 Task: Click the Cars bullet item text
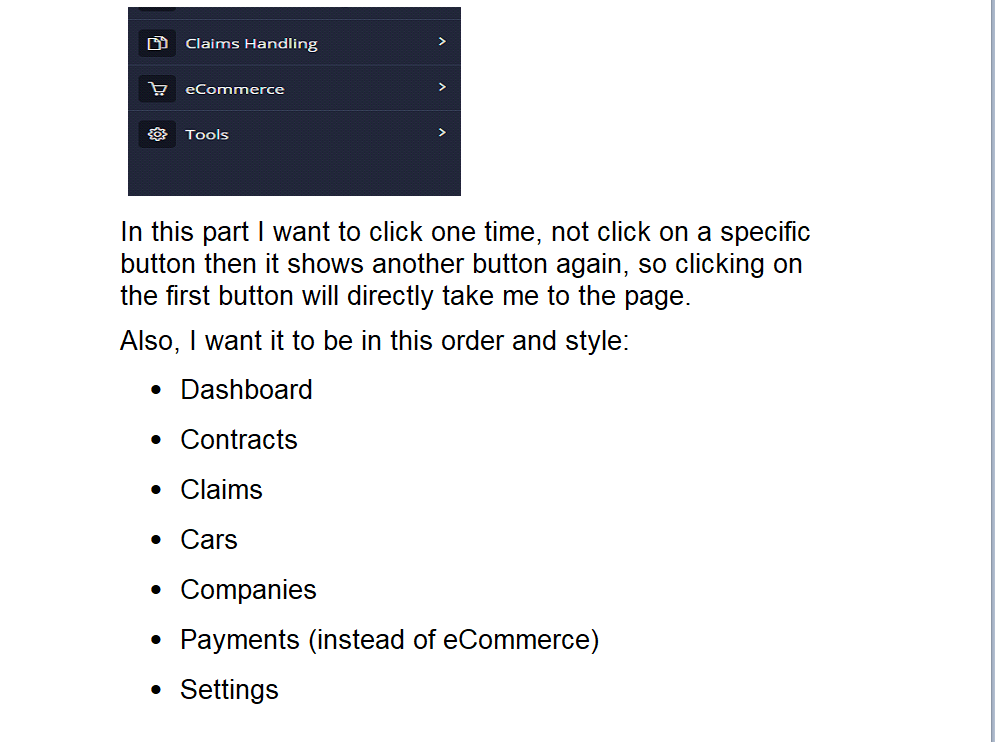tap(209, 540)
